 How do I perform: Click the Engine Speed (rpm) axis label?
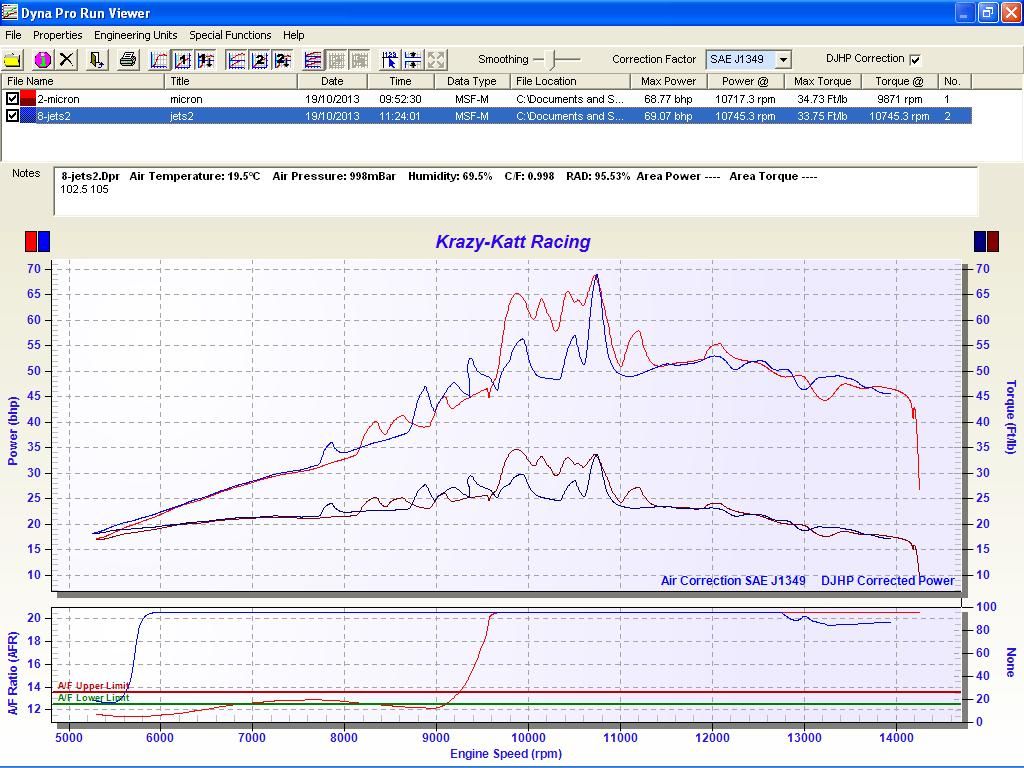pyautogui.click(x=506, y=754)
